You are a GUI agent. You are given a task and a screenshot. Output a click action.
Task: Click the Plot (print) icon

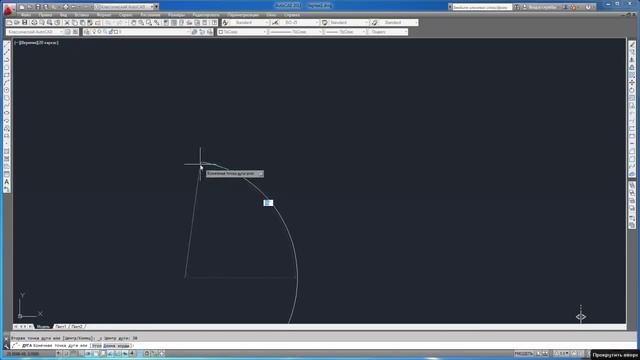34,23
